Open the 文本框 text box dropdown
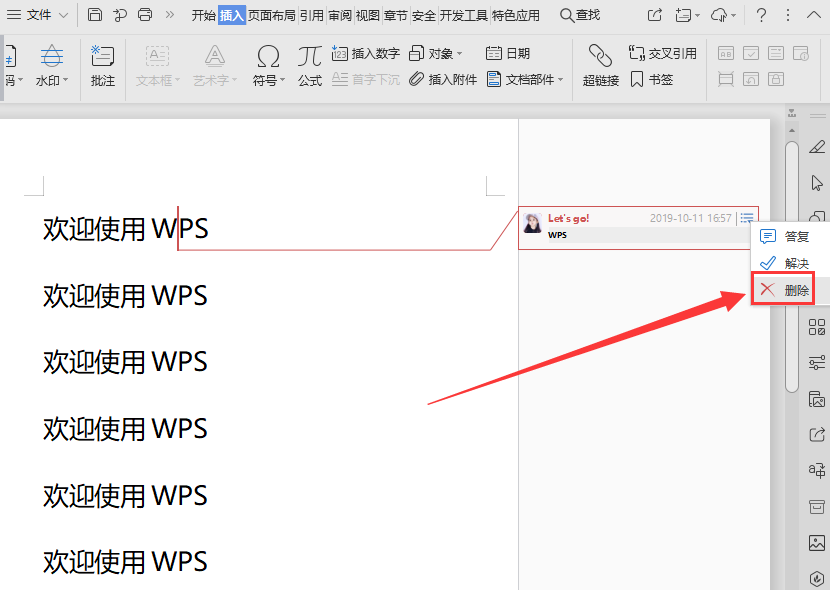The height and width of the screenshot is (590, 830). [158, 66]
